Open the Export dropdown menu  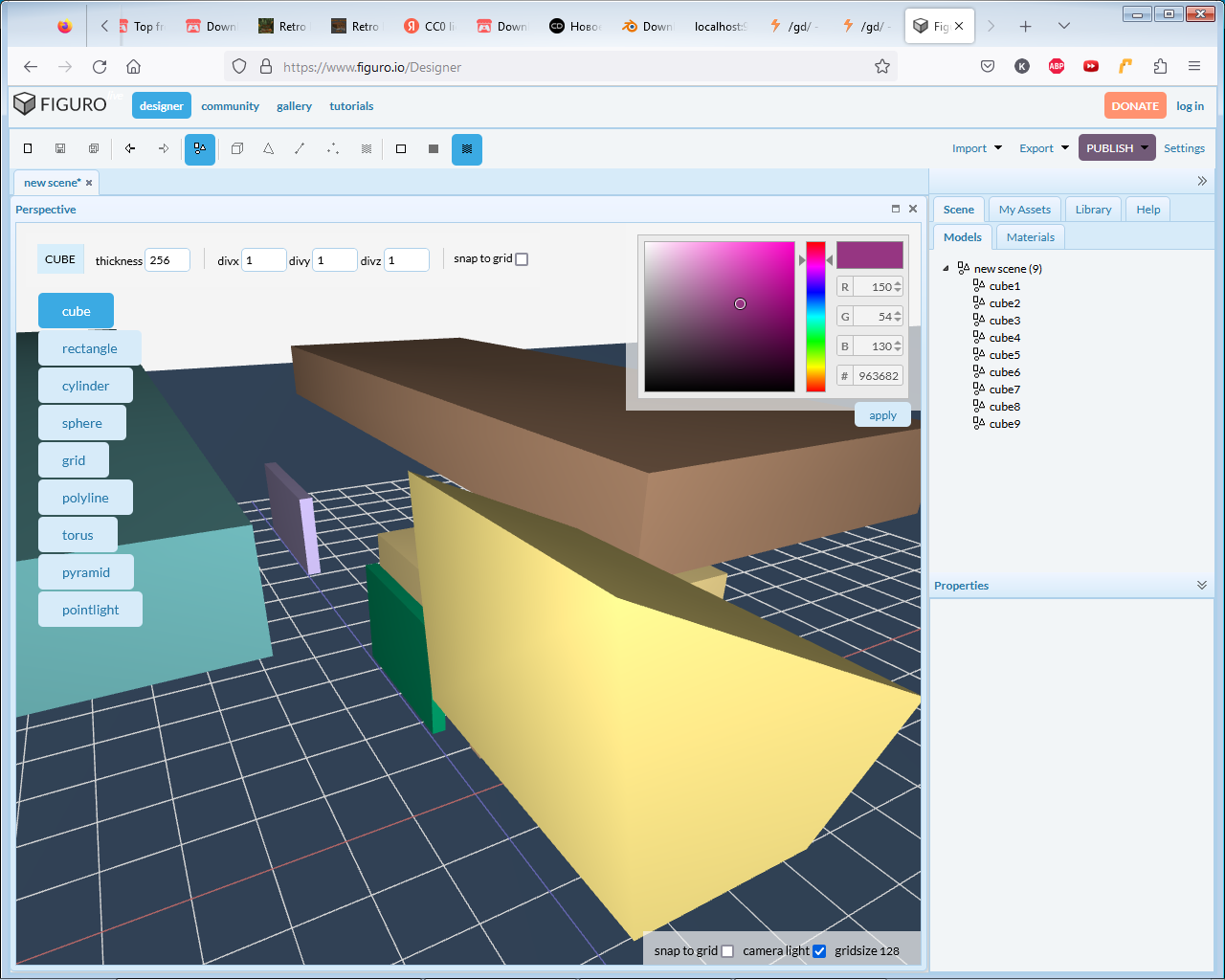point(1043,148)
